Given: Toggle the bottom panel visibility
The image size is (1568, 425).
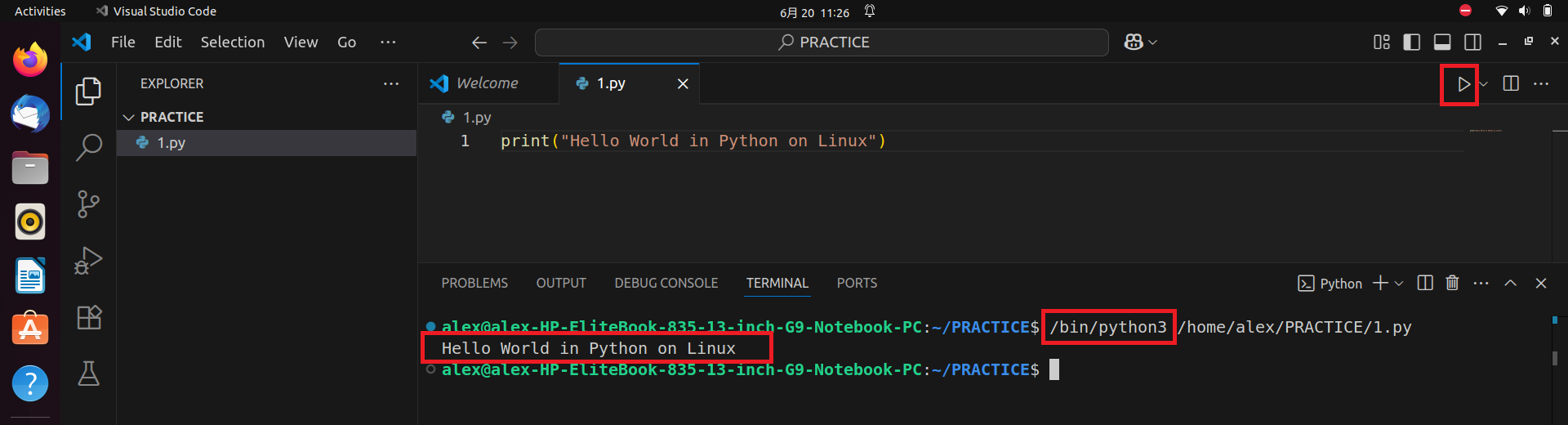Looking at the screenshot, I should 1442,42.
